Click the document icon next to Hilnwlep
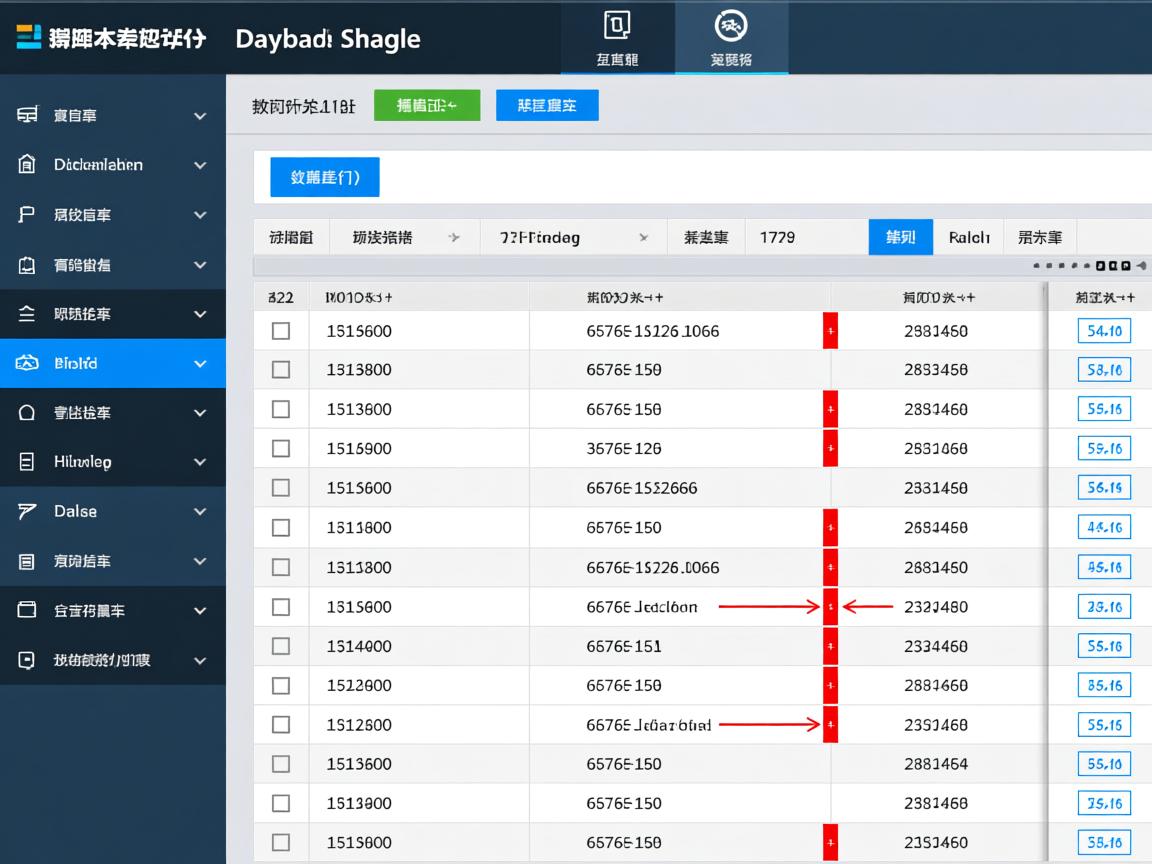Image resolution: width=1152 pixels, height=864 pixels. pos(27,462)
